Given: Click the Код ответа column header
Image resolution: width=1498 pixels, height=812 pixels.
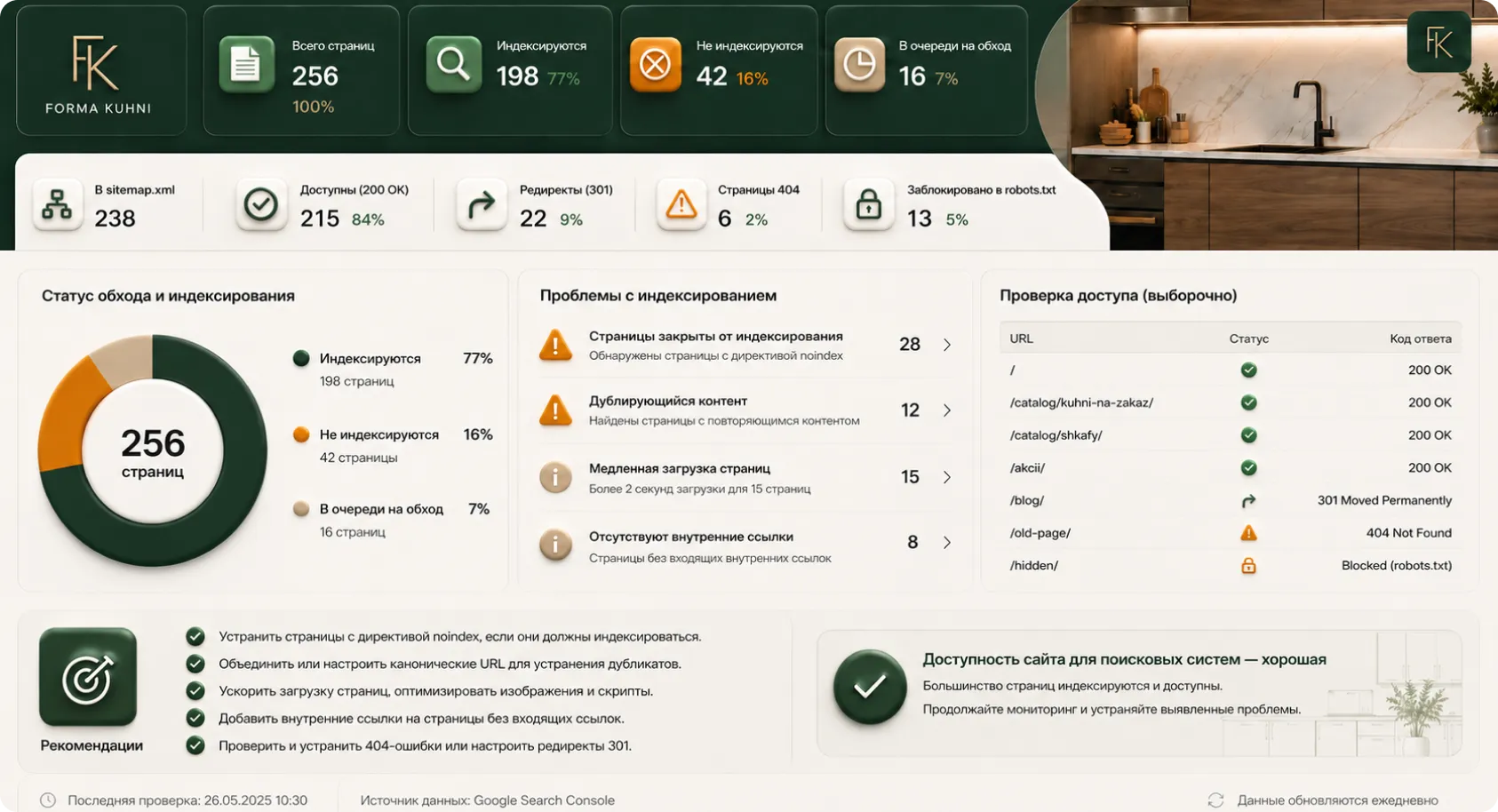Looking at the screenshot, I should 1421,338.
